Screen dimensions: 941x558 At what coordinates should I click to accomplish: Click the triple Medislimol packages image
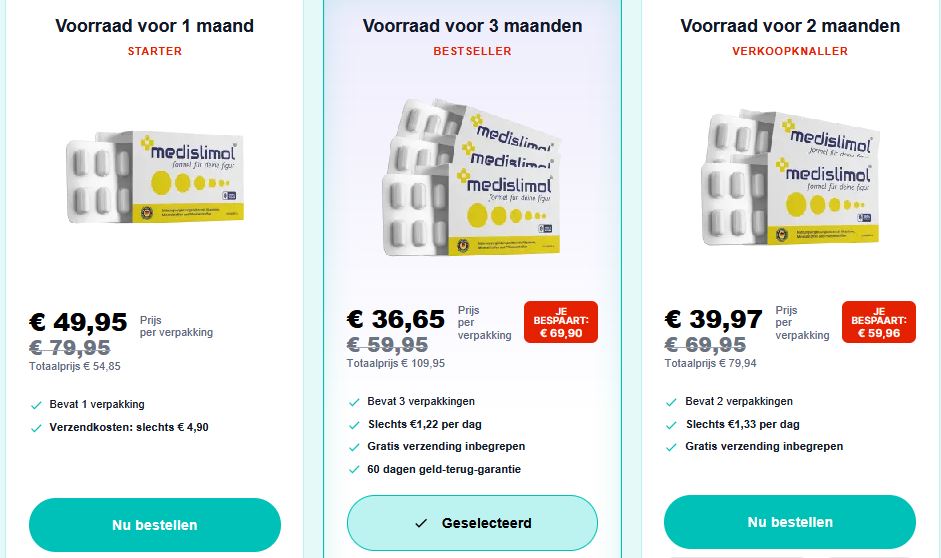click(x=472, y=178)
